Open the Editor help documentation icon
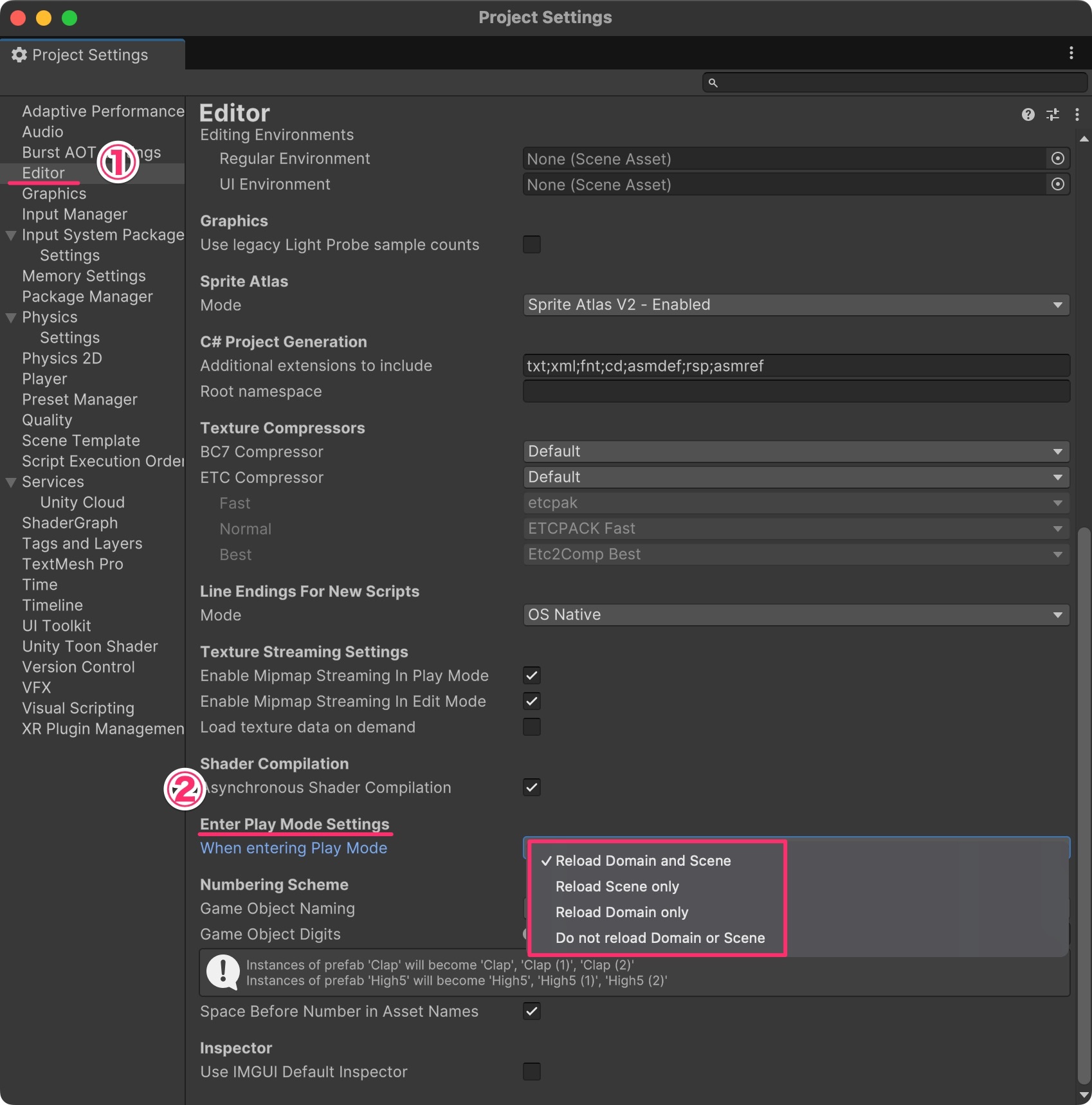The width and height of the screenshot is (1092, 1105). coord(1028,114)
